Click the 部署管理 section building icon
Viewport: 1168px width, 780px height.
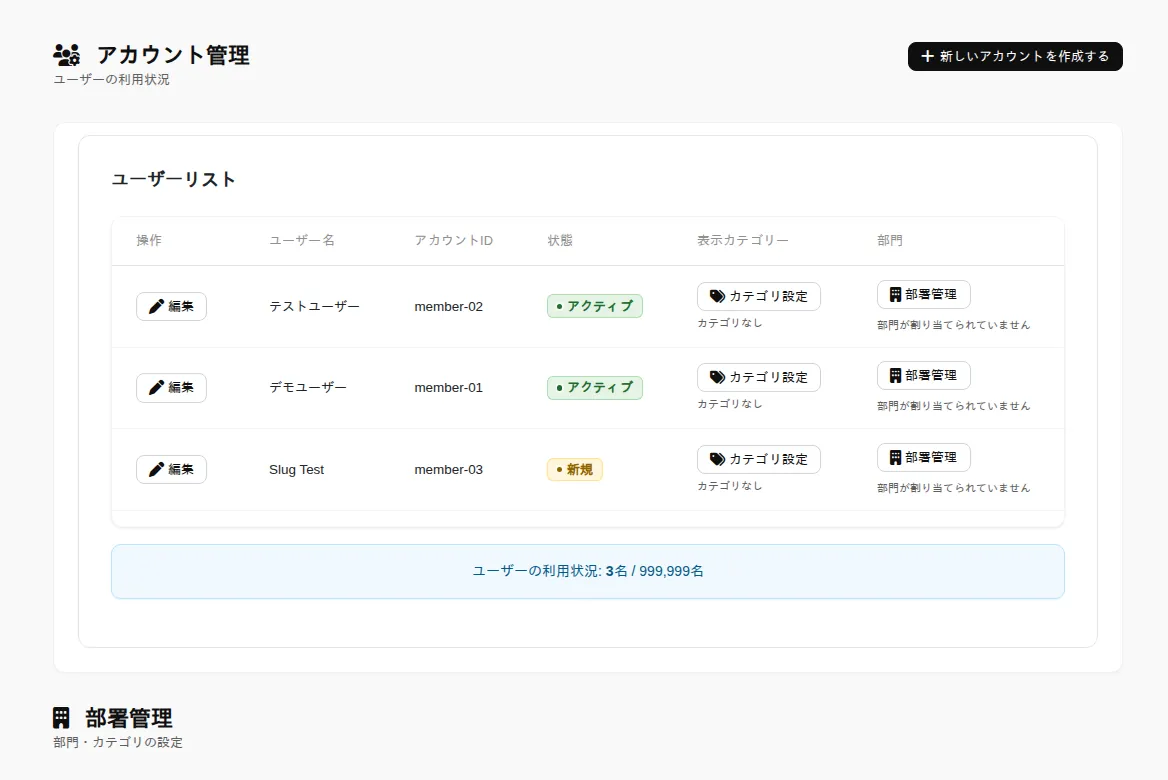tap(61, 718)
